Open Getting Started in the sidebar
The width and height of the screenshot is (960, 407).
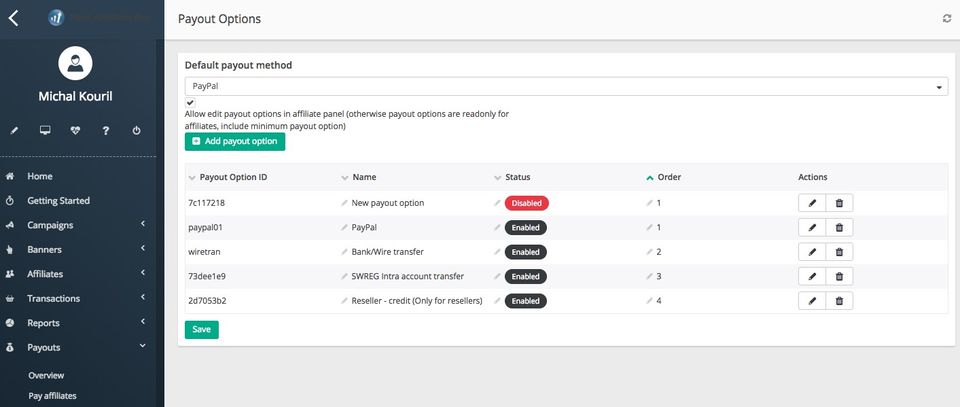(x=58, y=201)
